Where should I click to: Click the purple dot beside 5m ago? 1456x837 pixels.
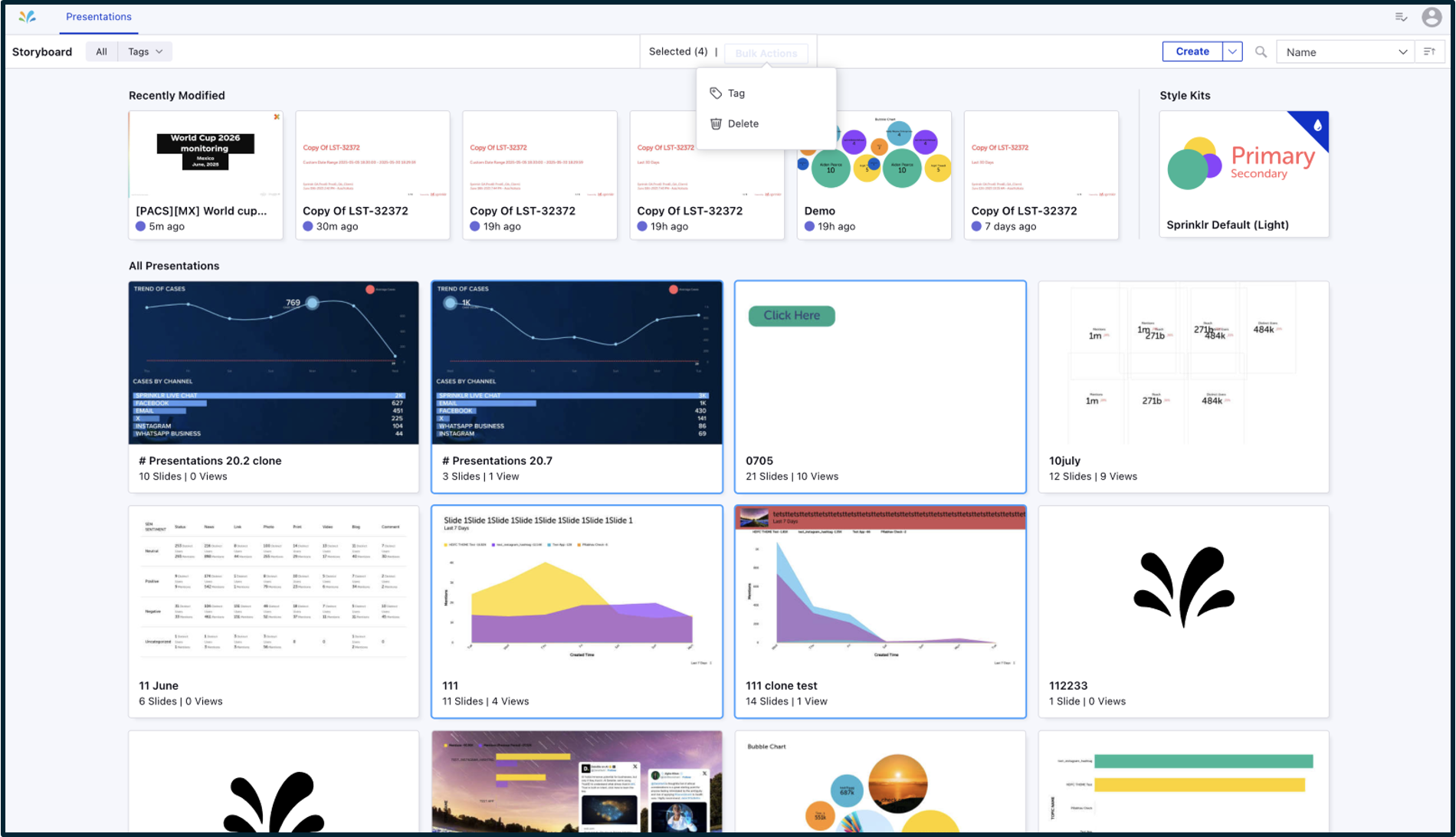tap(140, 226)
